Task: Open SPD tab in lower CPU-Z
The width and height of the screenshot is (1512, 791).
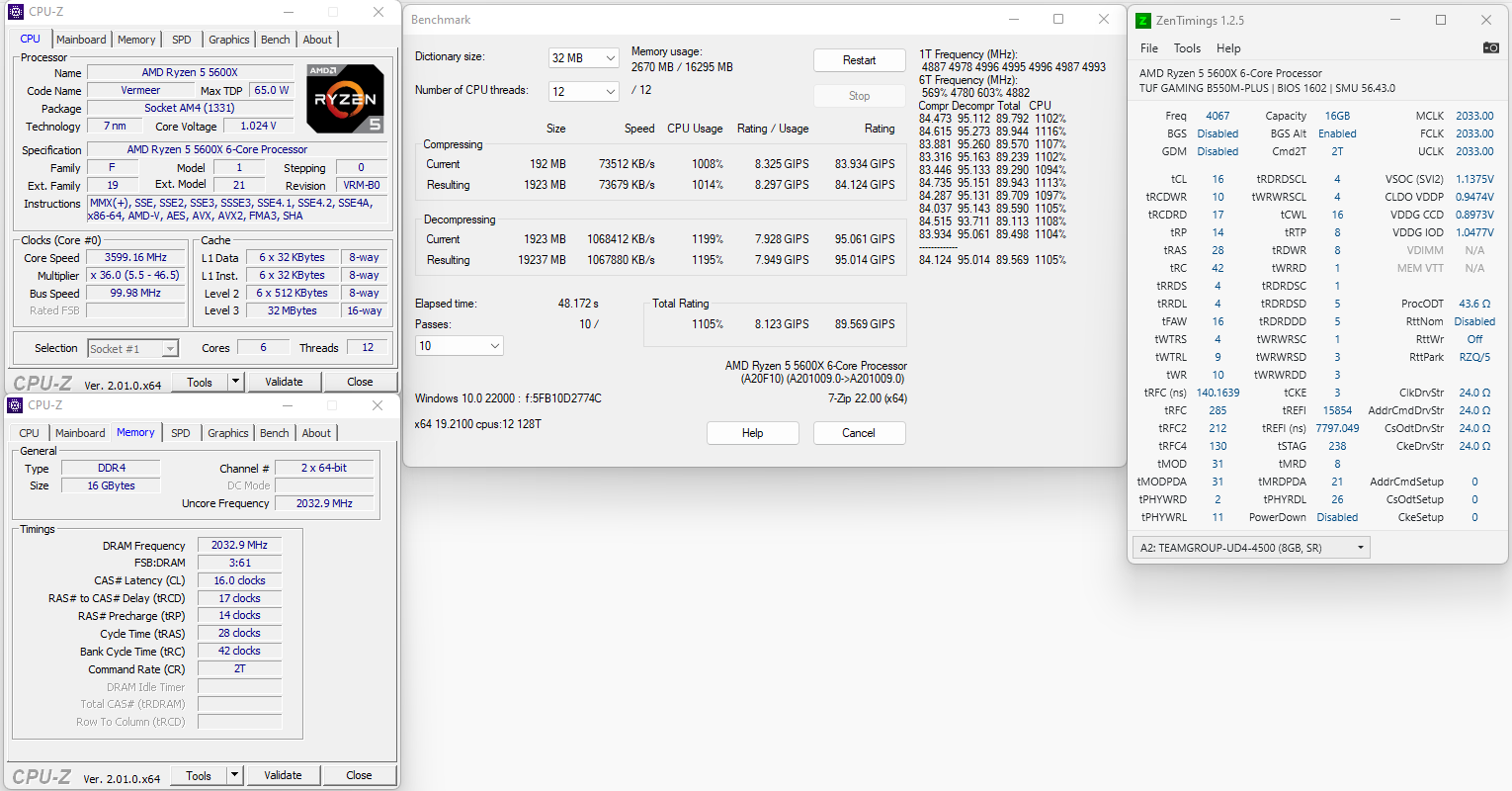Action: (181, 433)
